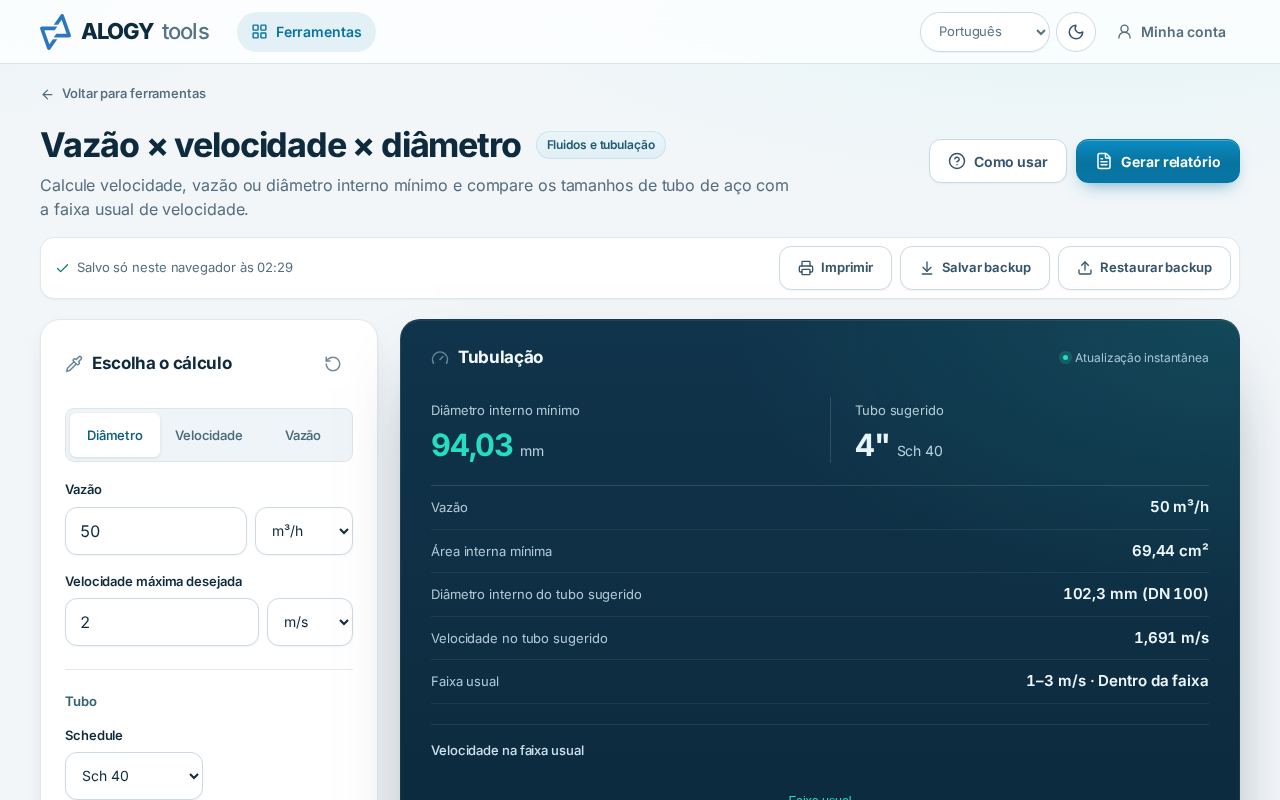
Task: Click the 4" tubo sugerido value
Action: tap(872, 445)
